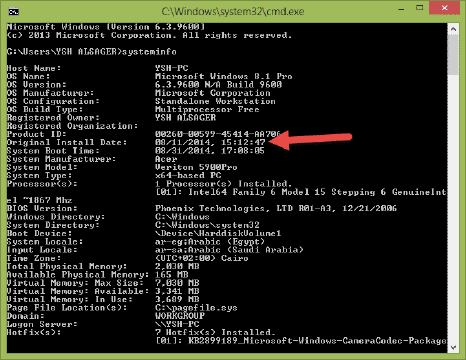Image resolution: width=466 pixels, height=360 pixels.
Task: Click the Registered Owner value YSH ALSAGER
Action: (x=185, y=118)
